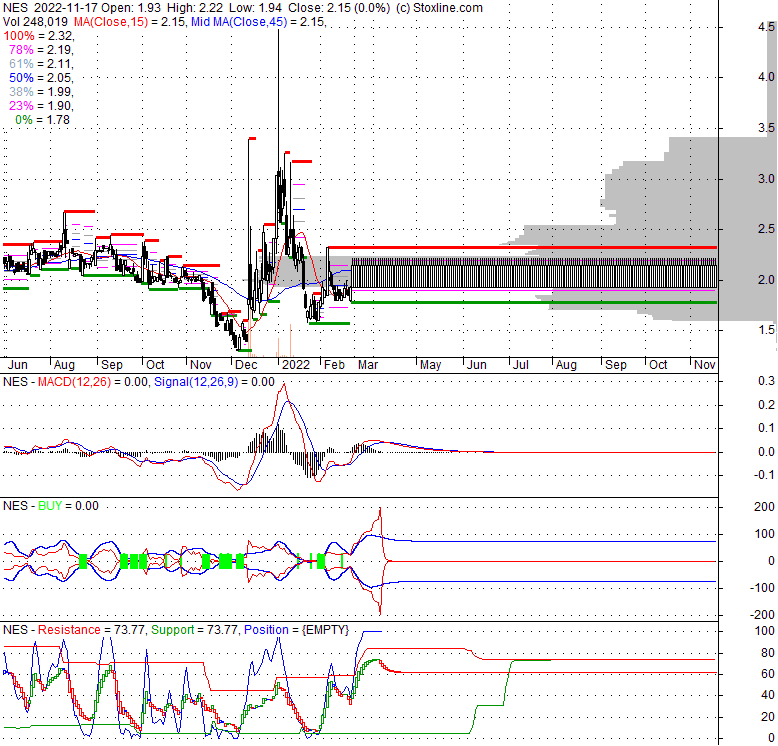This screenshot has height=746, width=778.
Task: Click the '-200' BUY axis label
Action: 762,615
